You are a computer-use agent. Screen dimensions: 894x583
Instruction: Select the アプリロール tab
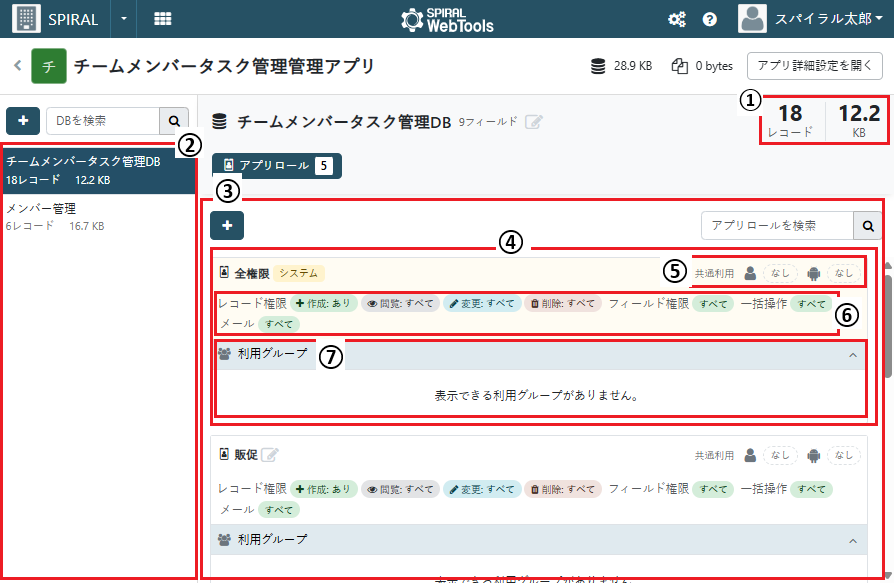pyautogui.click(x=277, y=166)
